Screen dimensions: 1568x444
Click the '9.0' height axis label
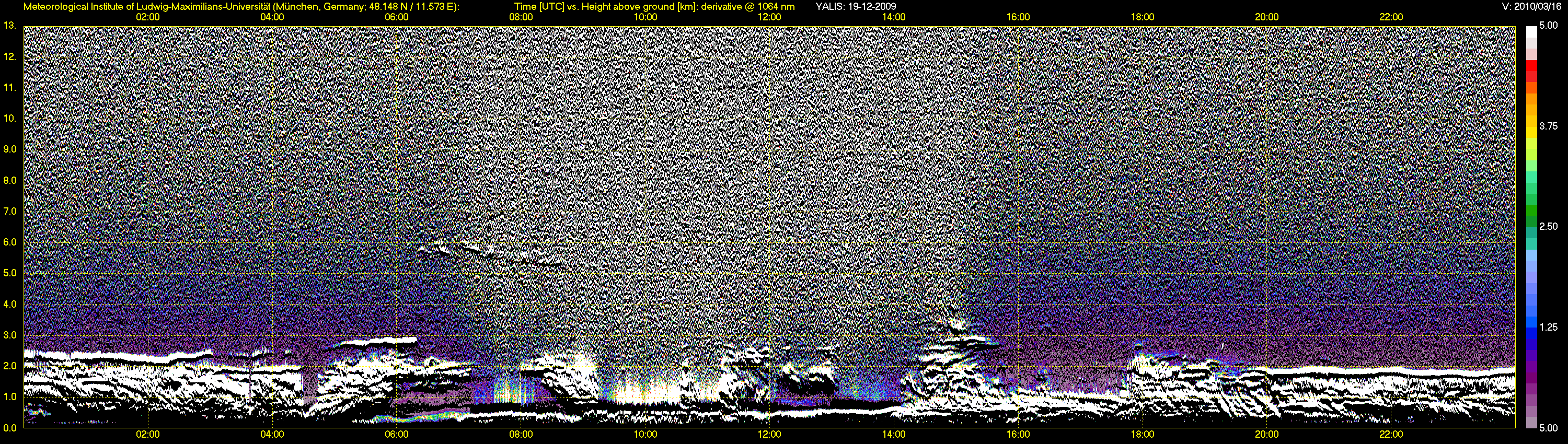[x=10, y=149]
